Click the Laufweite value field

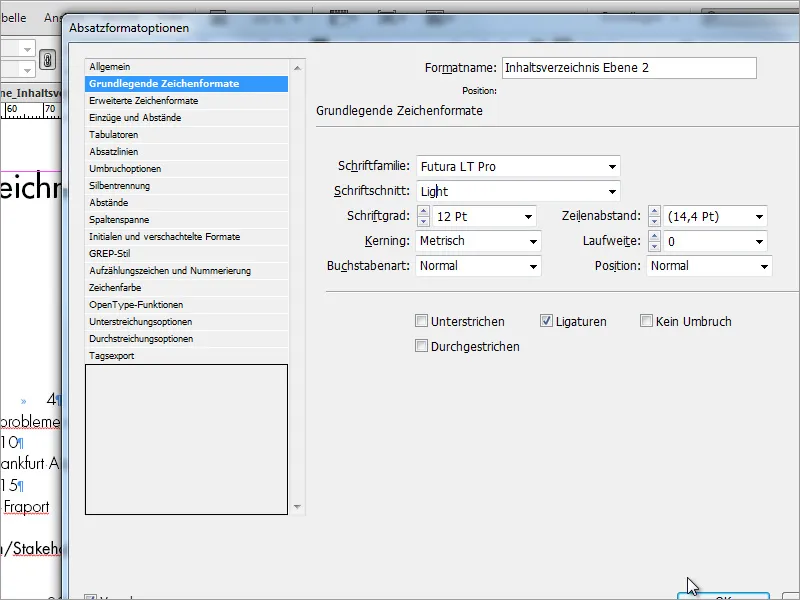pos(708,241)
